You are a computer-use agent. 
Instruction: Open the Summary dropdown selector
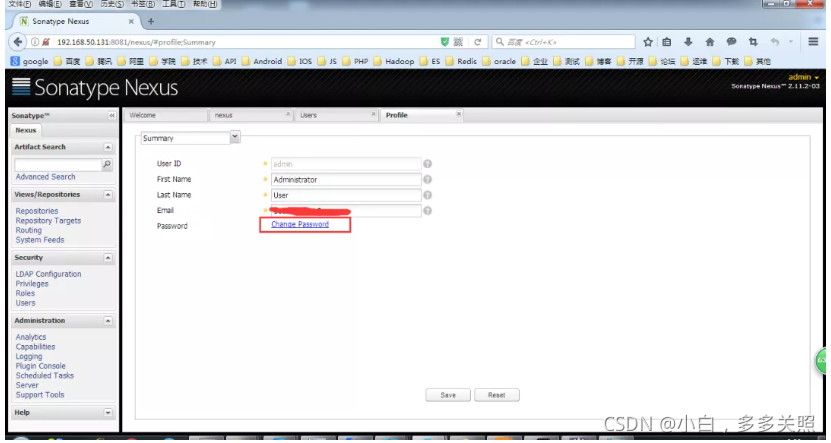(235, 137)
